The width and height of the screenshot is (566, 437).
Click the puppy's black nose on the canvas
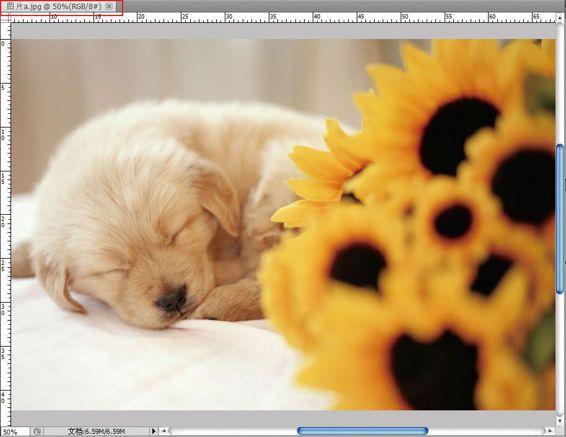172,300
